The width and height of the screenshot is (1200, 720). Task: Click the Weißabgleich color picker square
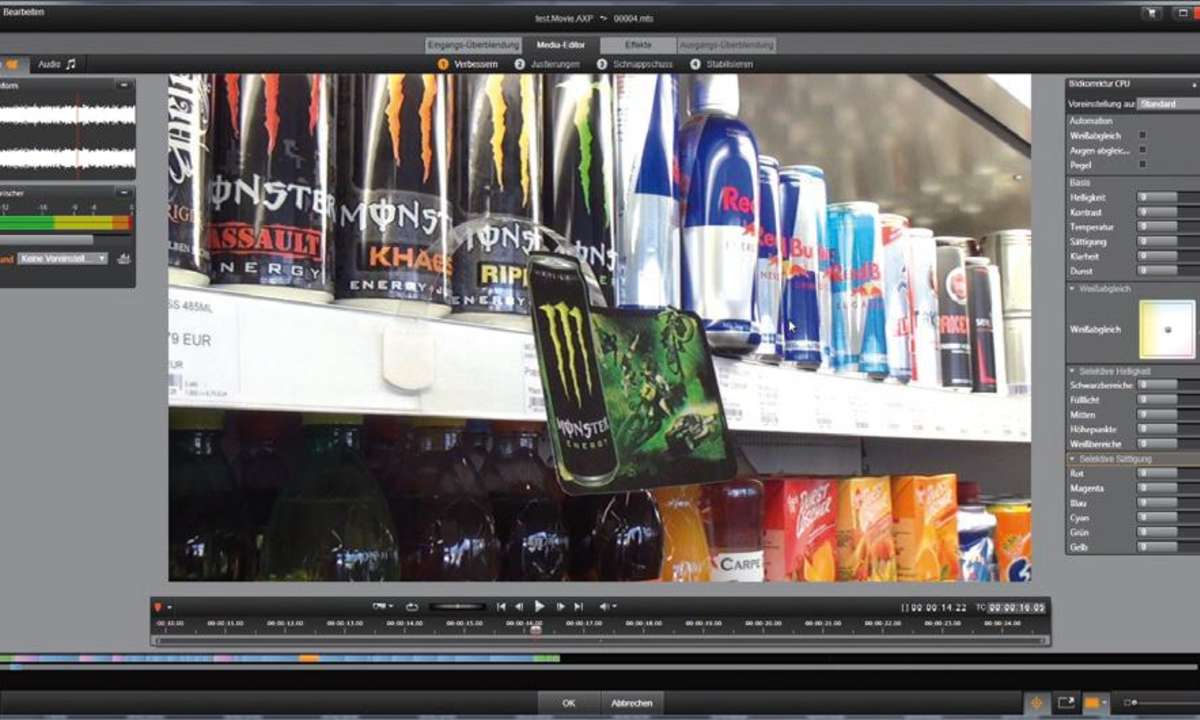tap(1167, 330)
